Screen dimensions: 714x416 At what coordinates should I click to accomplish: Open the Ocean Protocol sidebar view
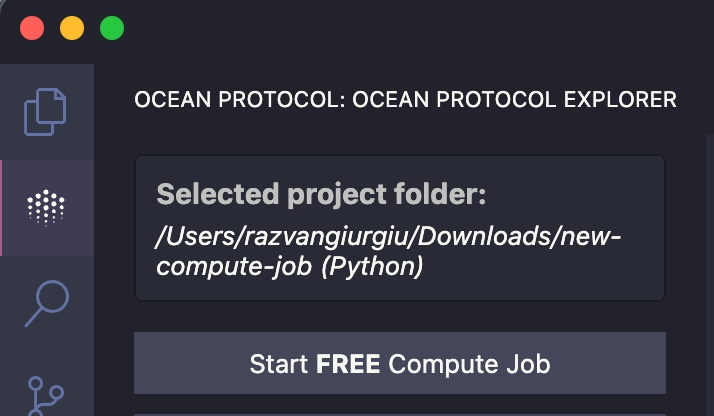pos(46,207)
